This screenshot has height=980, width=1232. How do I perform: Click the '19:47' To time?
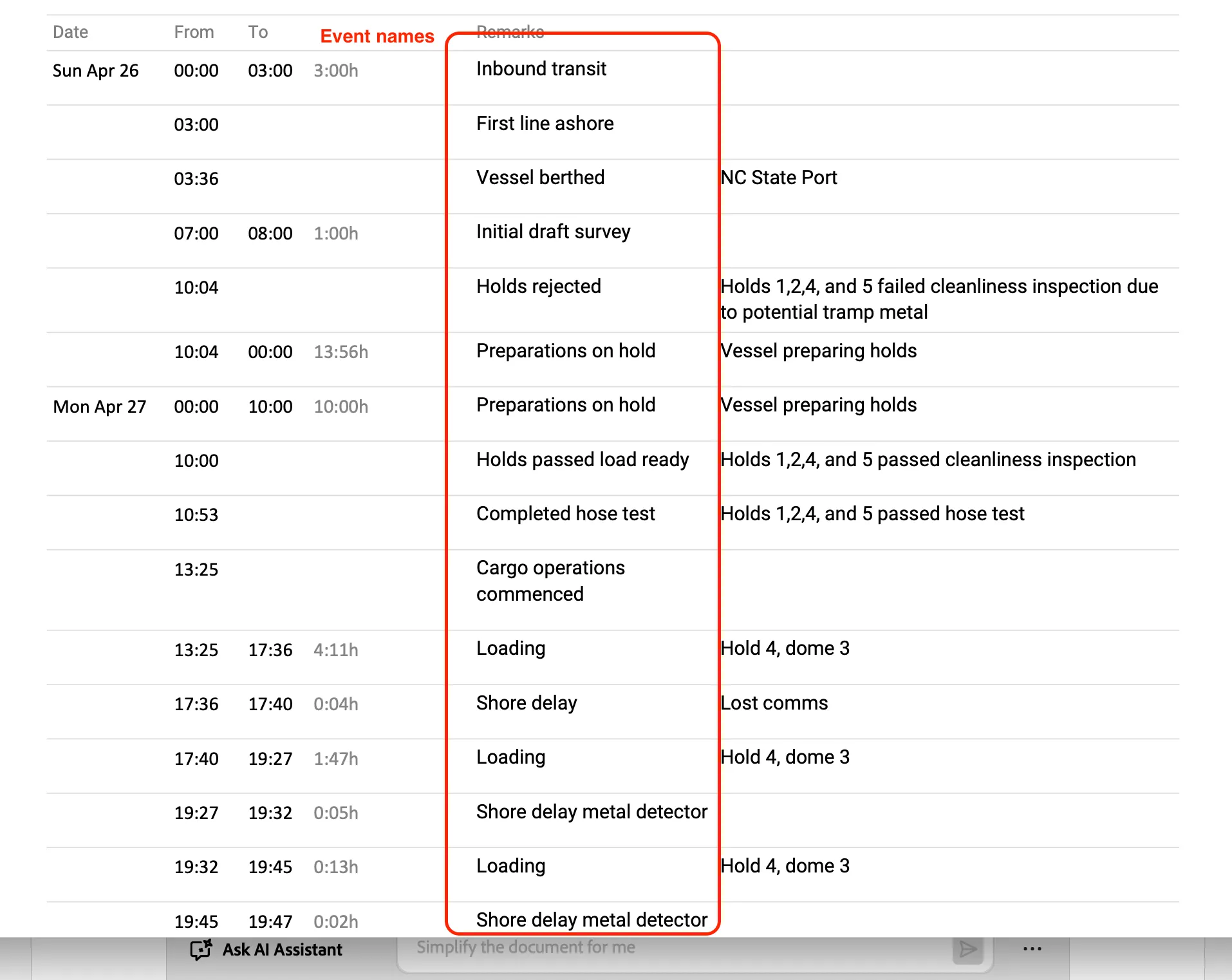(x=270, y=922)
